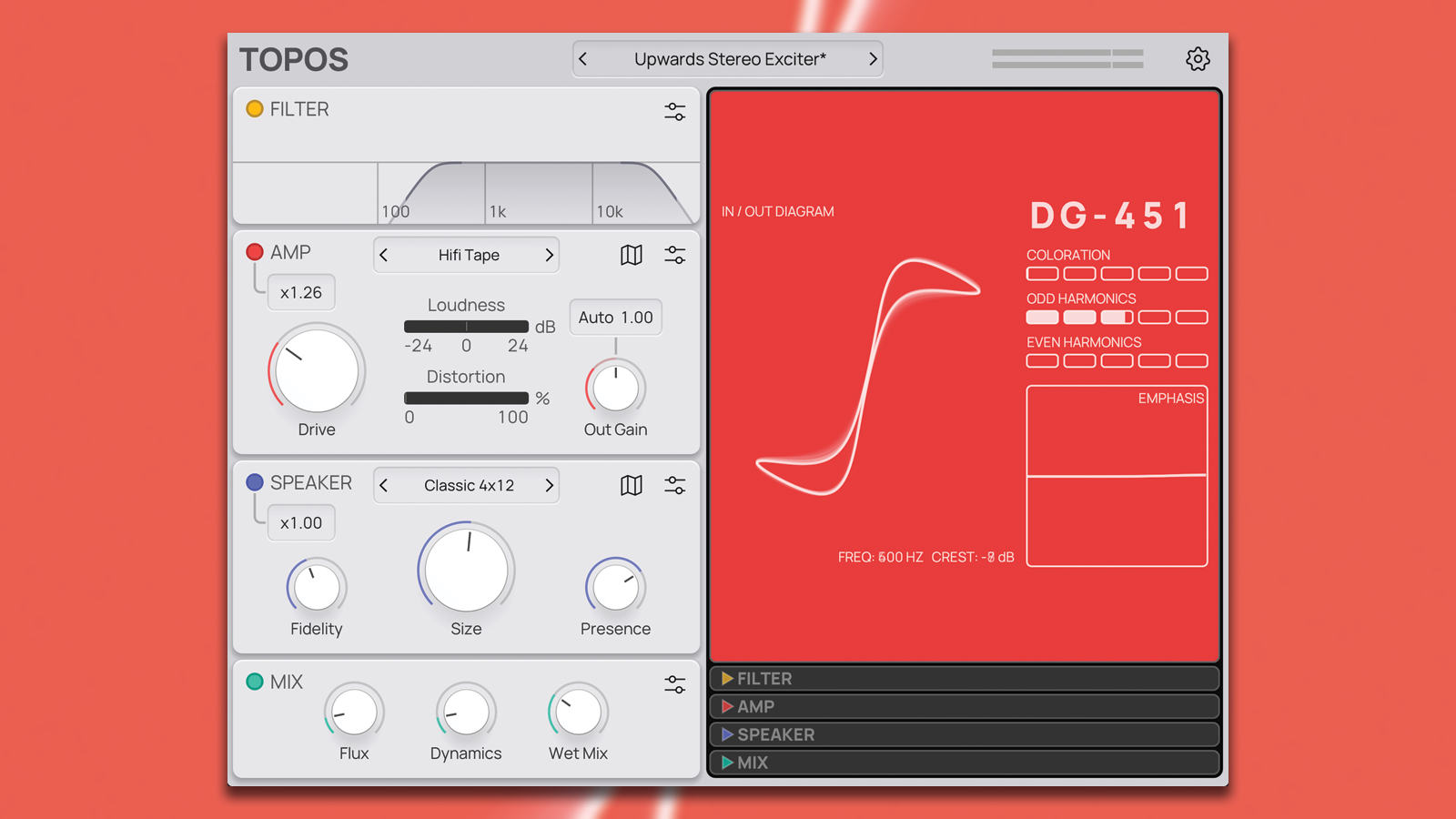The width and height of the screenshot is (1456, 819).
Task: Toggle the FILTER section on or off
Action: point(254,108)
